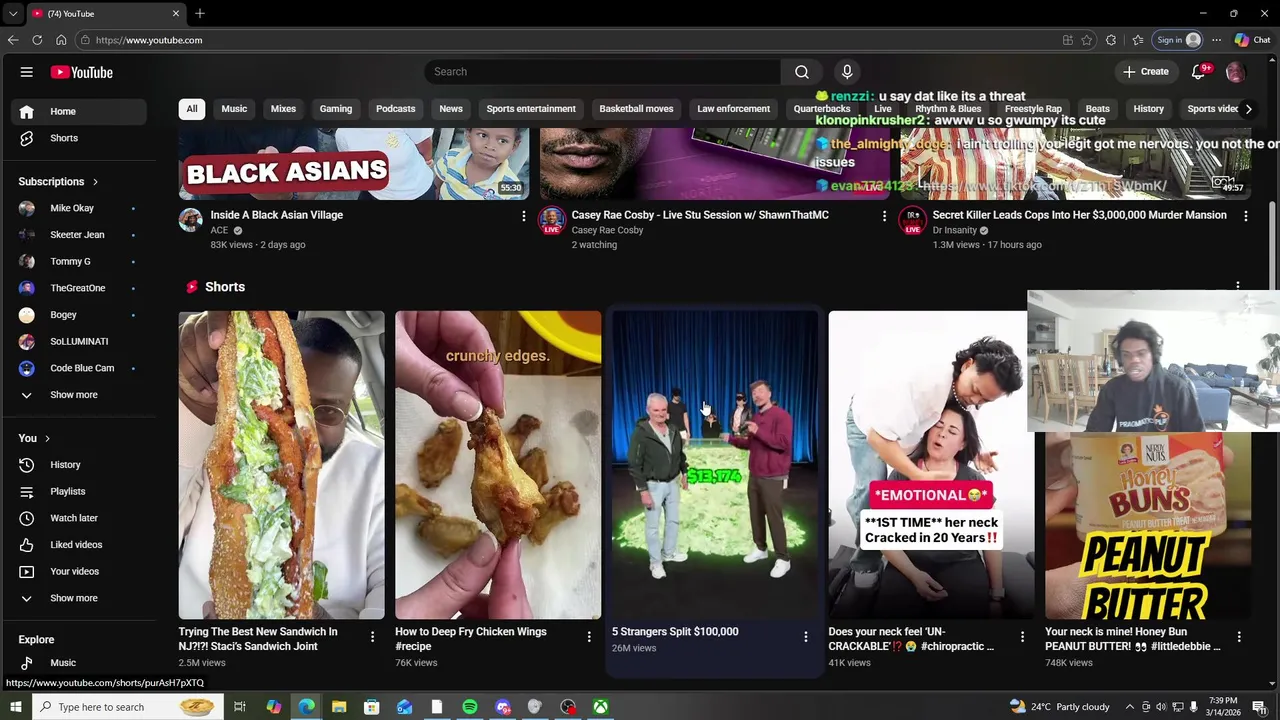1280x720 pixels.
Task: Select the News category chip
Action: [x=451, y=109]
